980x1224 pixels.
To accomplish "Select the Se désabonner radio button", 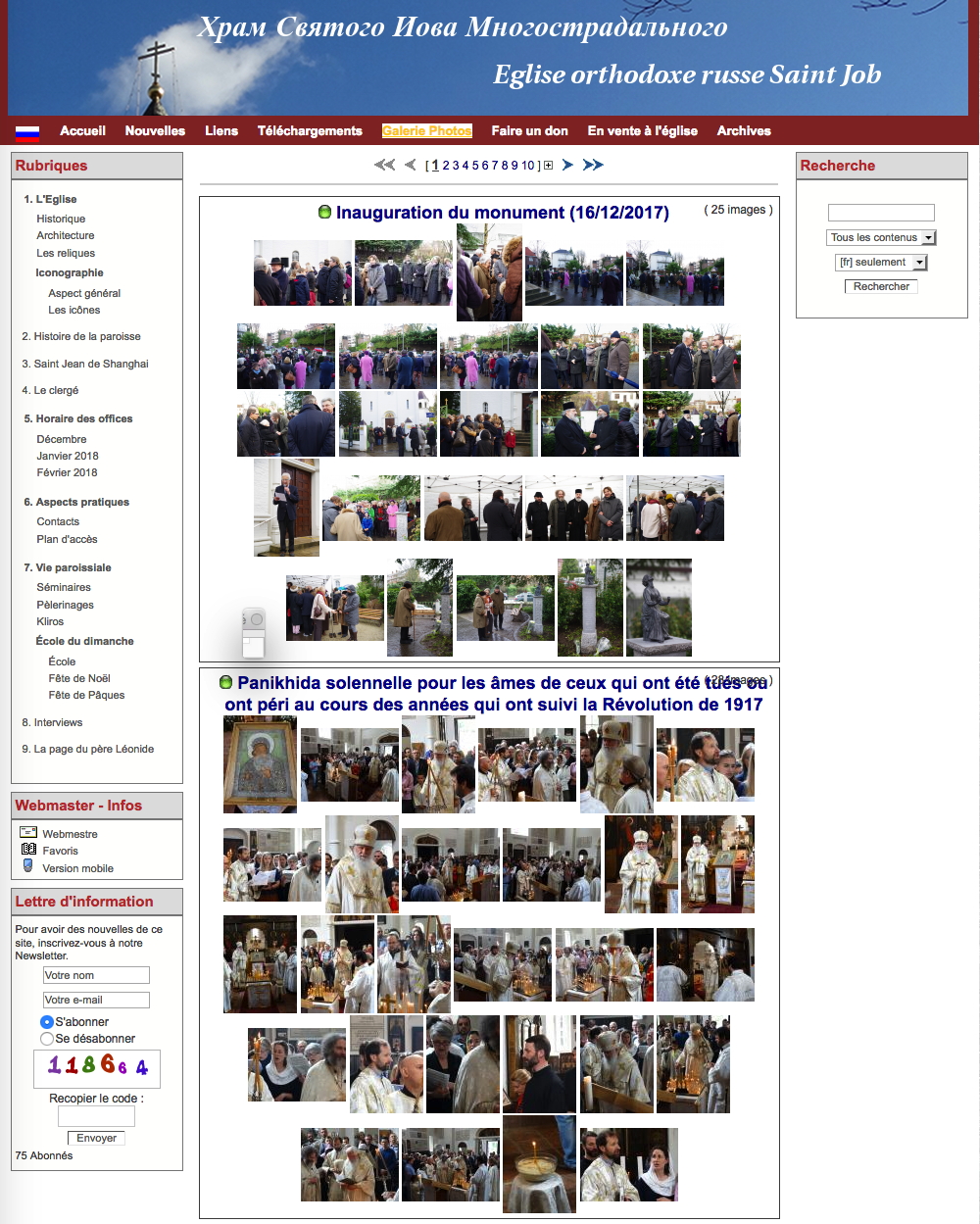I will (46, 1039).
